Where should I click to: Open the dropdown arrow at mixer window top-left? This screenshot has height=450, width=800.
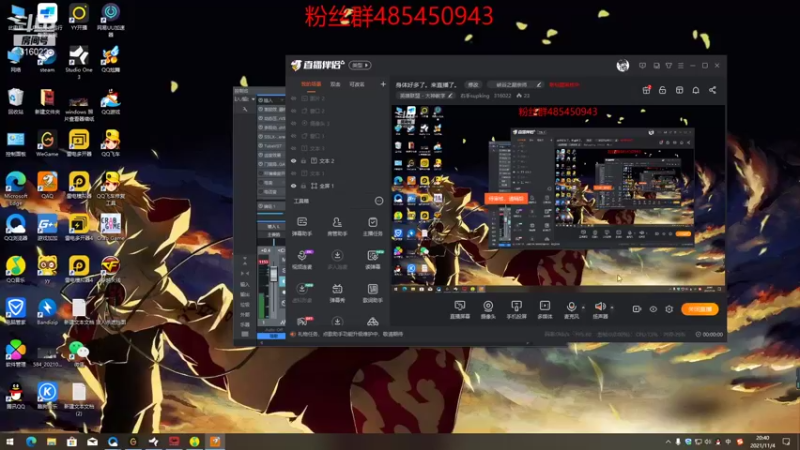(253, 99)
